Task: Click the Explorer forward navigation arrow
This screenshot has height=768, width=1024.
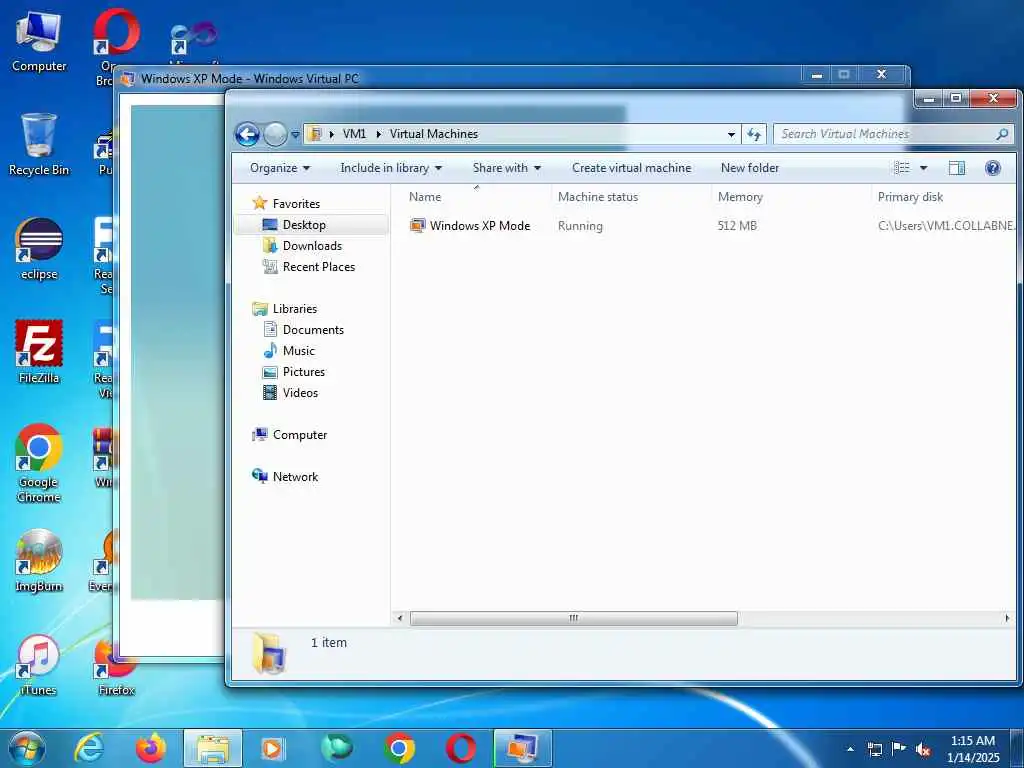Action: 275,135
